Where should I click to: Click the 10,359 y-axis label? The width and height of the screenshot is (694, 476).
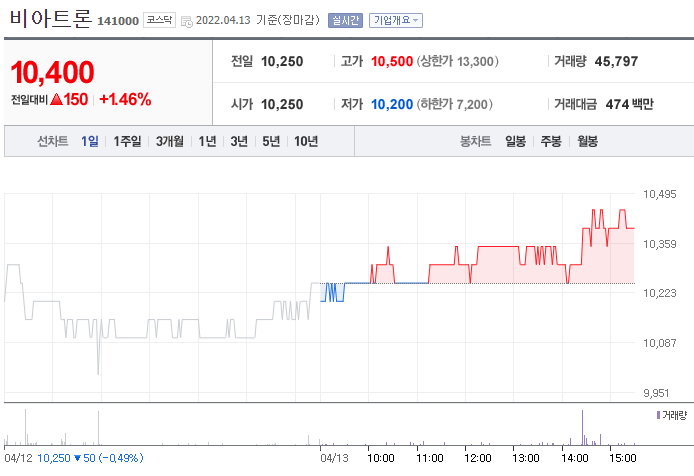tap(659, 244)
